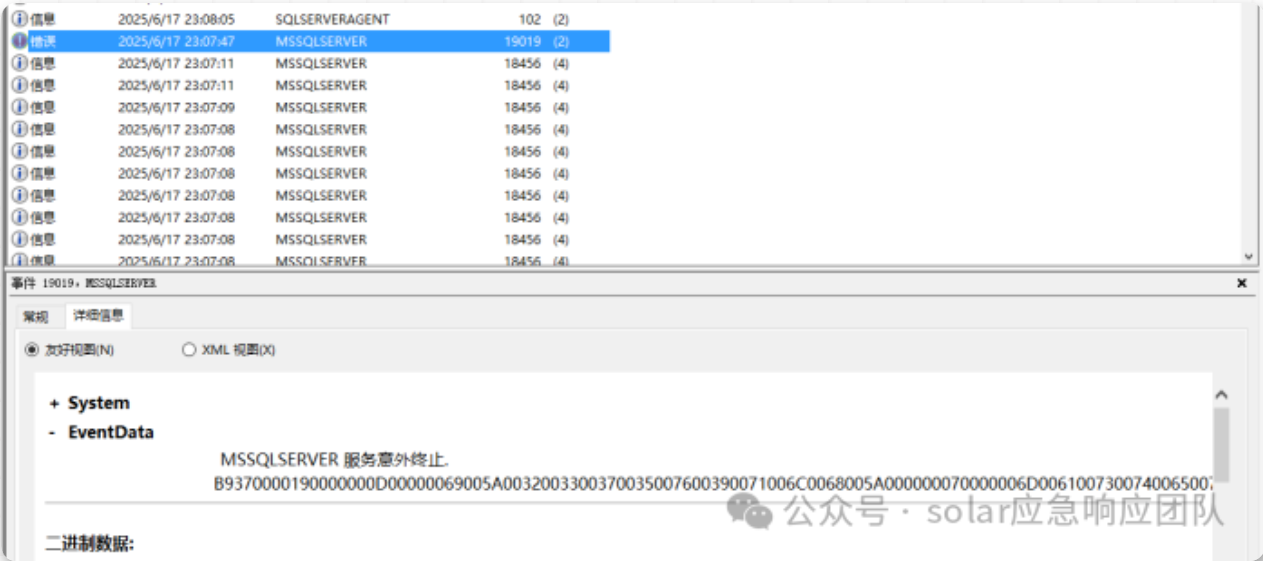Viewport: 1263px width, 561px height.
Task: Click the info icon on the upper 23:07:11 row
Action: coord(20,63)
